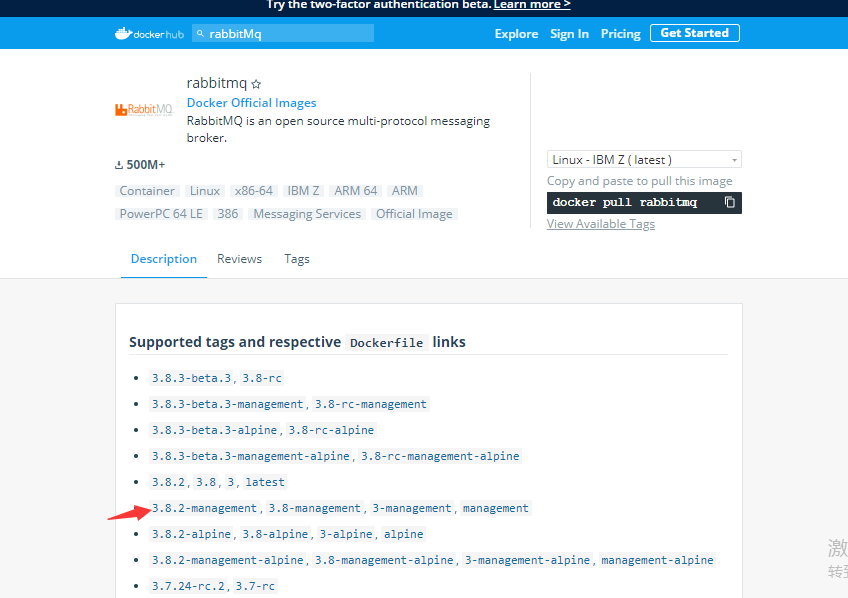This screenshot has height=598, width=848.
Task: Select the PowerPC 64 LE tag
Action: point(161,214)
